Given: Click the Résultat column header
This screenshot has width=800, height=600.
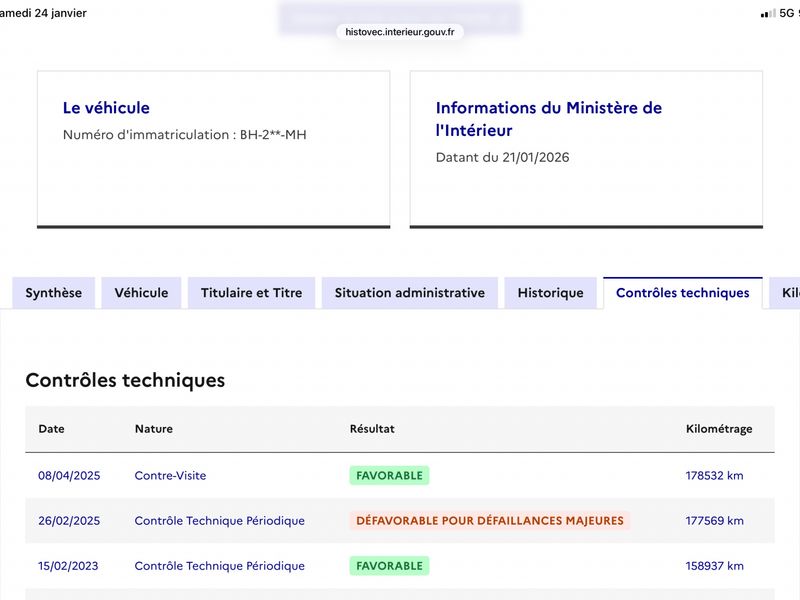Looking at the screenshot, I should point(372,429).
